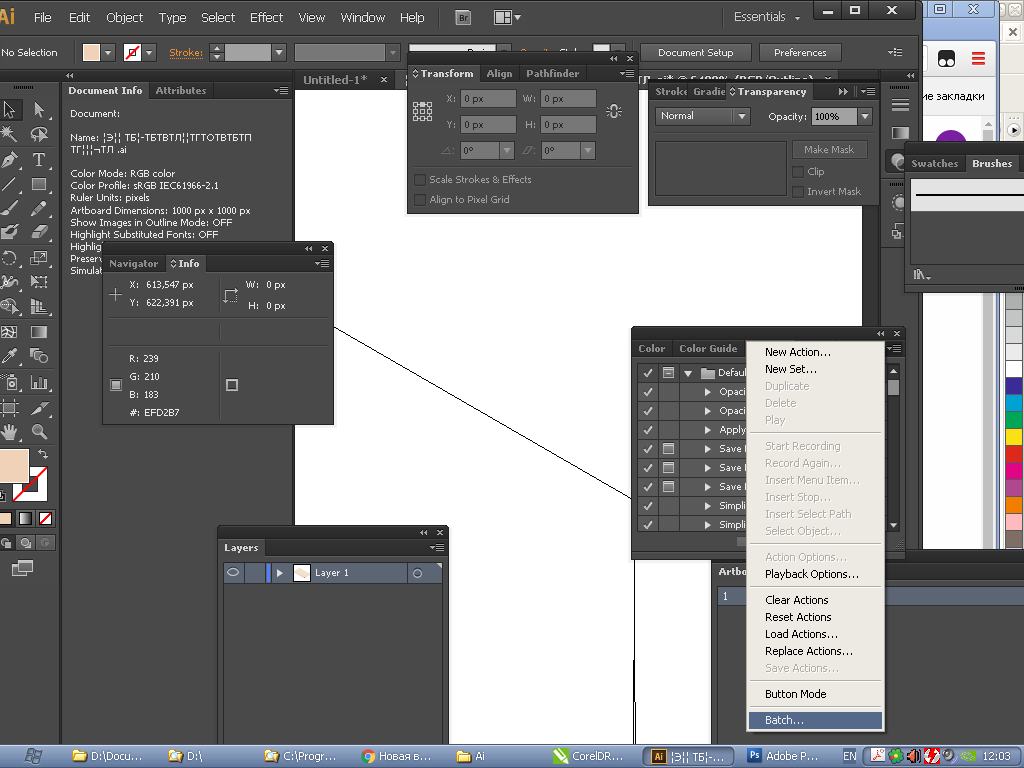Choose New Action... from the menu
The image size is (1024, 768).
[x=815, y=352]
